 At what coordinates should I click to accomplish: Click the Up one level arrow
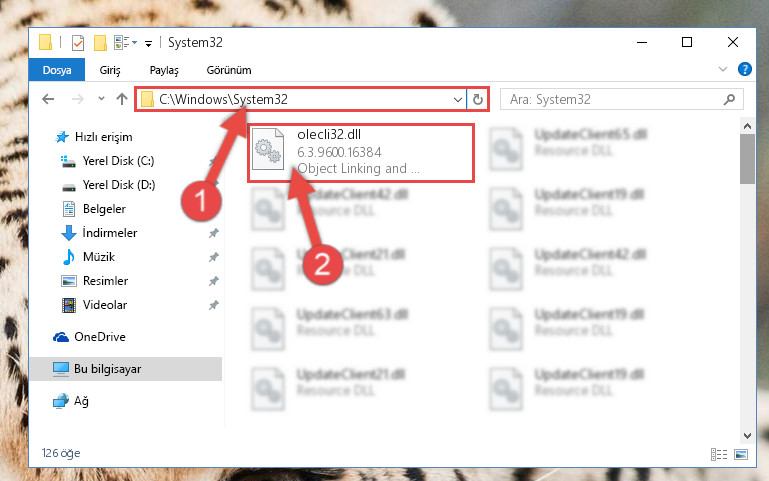(x=122, y=100)
